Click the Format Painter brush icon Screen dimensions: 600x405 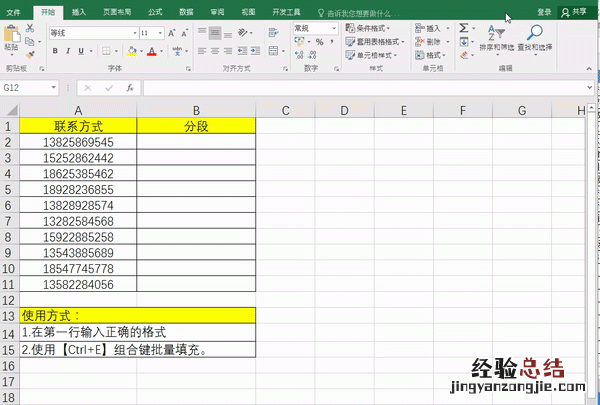click(x=29, y=54)
